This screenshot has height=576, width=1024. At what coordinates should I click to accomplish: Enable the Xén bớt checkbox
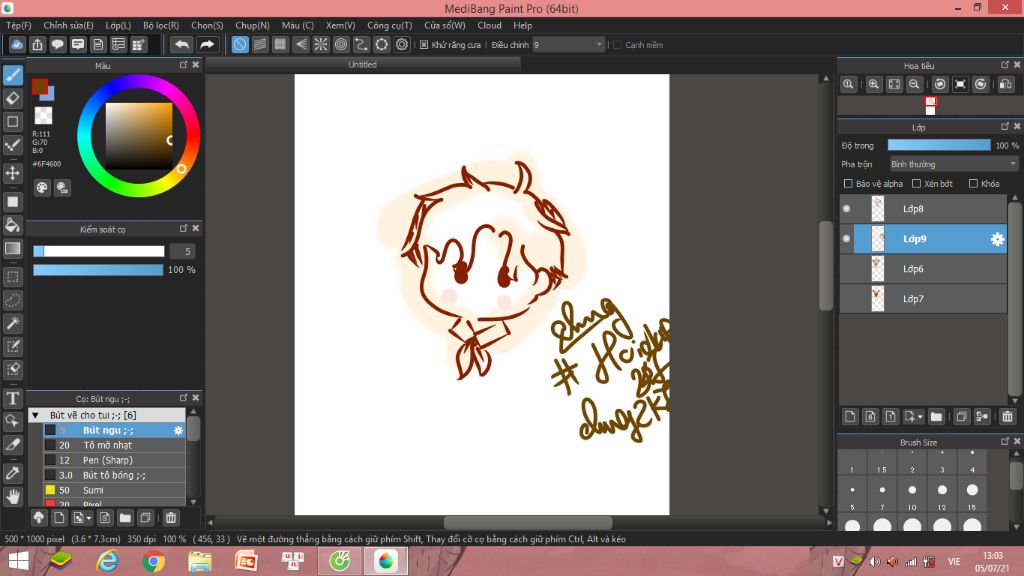click(916, 184)
